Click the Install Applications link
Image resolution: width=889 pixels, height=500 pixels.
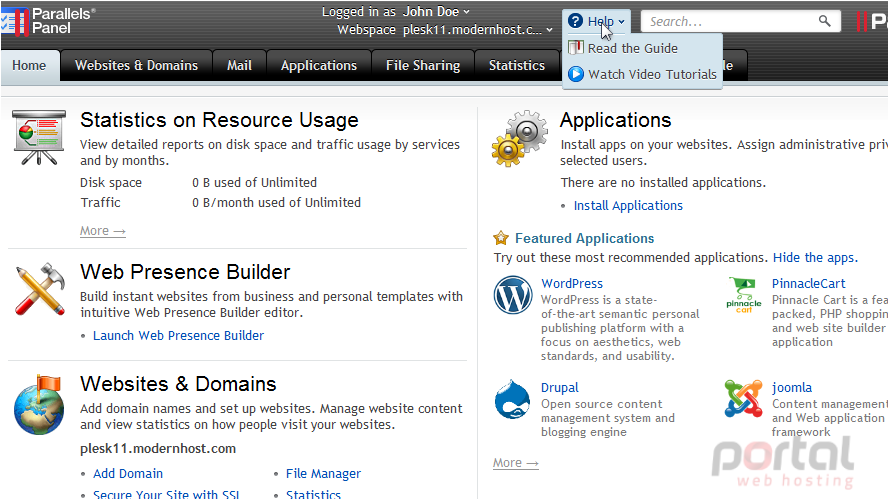628,206
